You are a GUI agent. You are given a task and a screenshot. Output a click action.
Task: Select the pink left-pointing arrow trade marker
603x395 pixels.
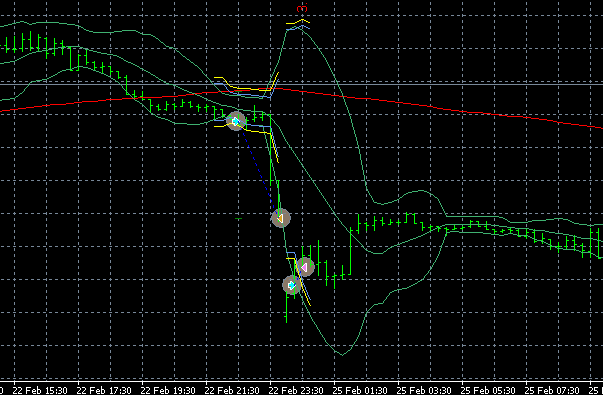(305, 267)
